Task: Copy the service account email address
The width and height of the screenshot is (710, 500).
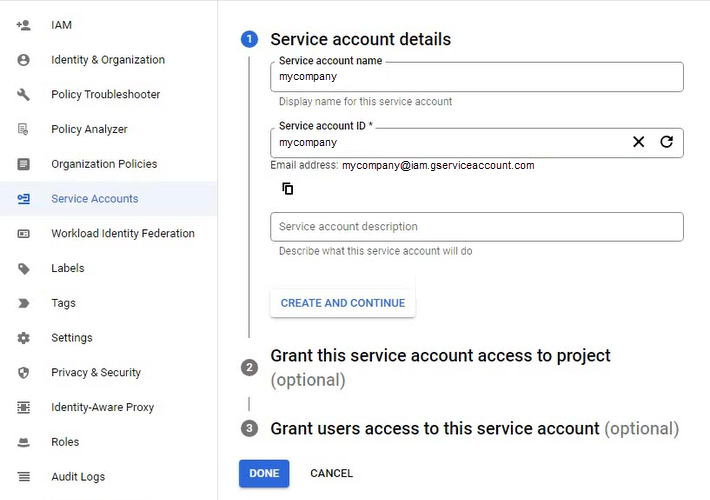Action: [287, 189]
